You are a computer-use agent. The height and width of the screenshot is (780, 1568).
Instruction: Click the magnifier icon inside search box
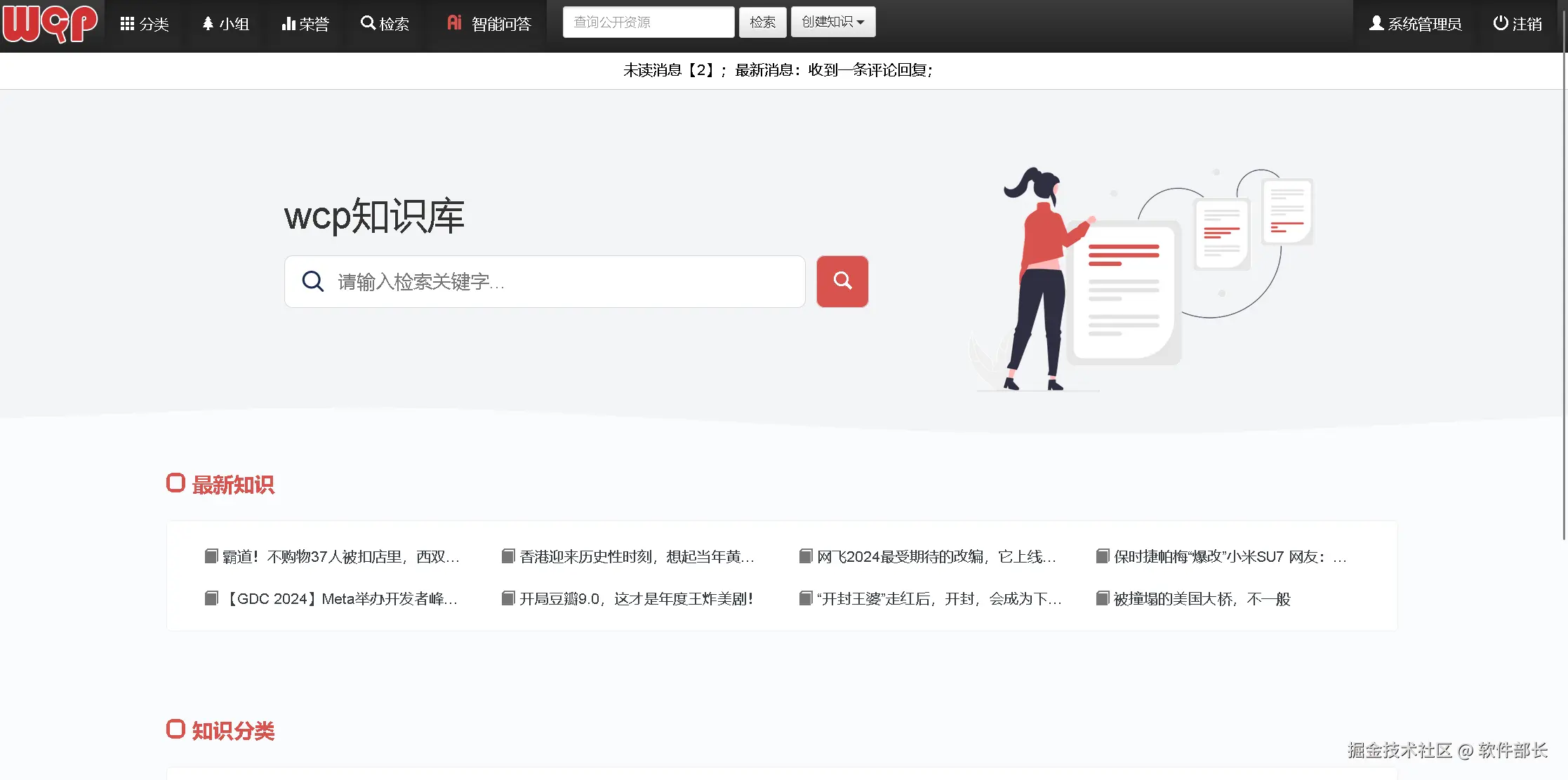click(312, 282)
